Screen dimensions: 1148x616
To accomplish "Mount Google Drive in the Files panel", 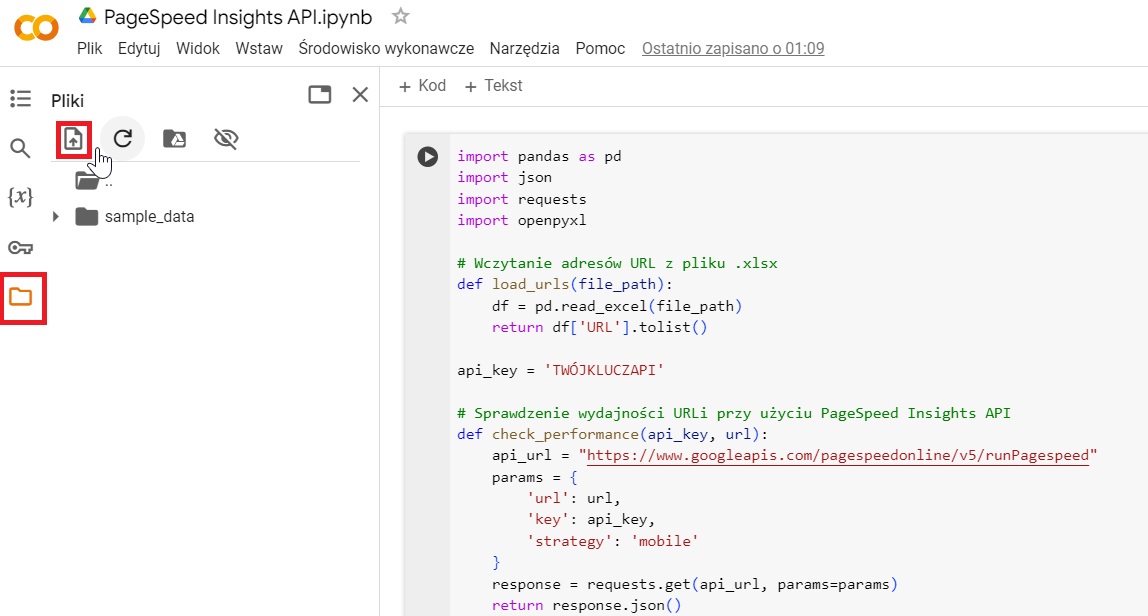I will point(174,138).
